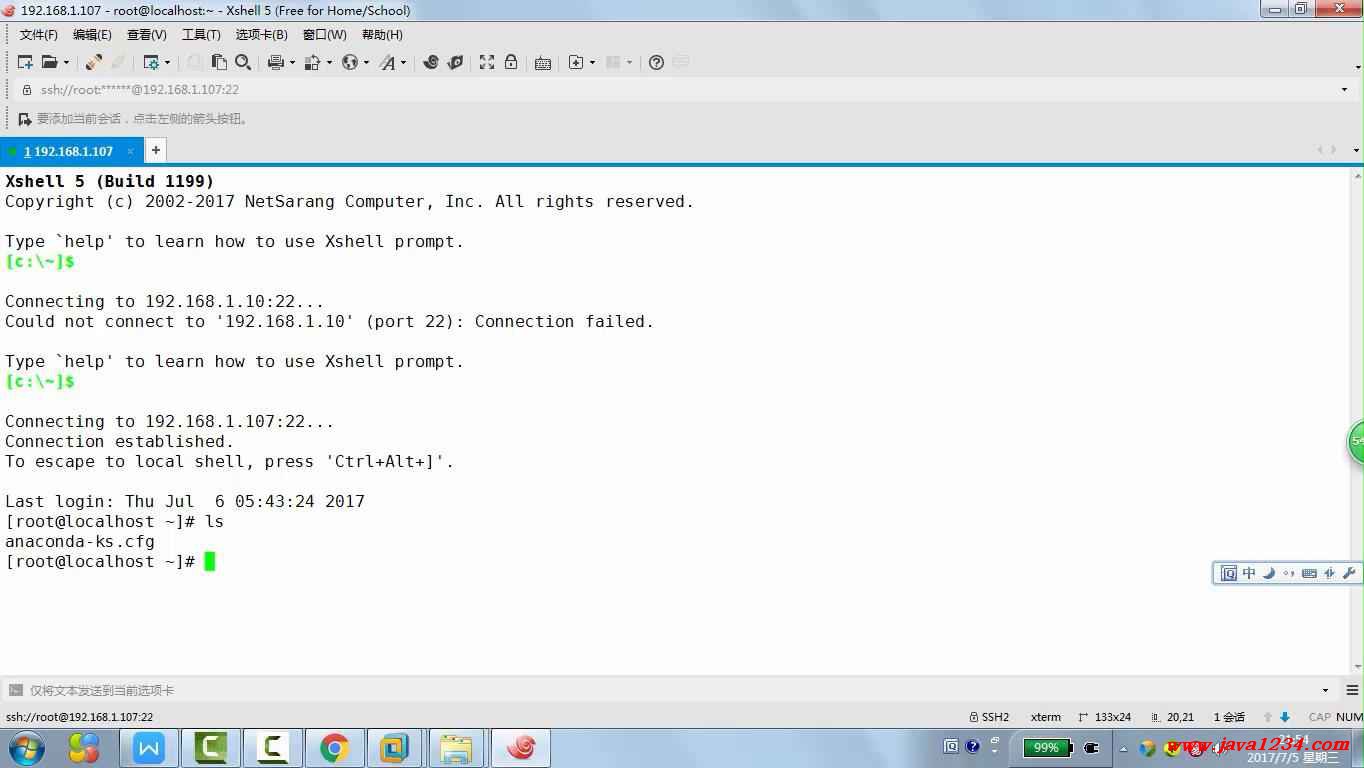Click the Font letter A icon
The image size is (1364, 768).
tap(388, 62)
